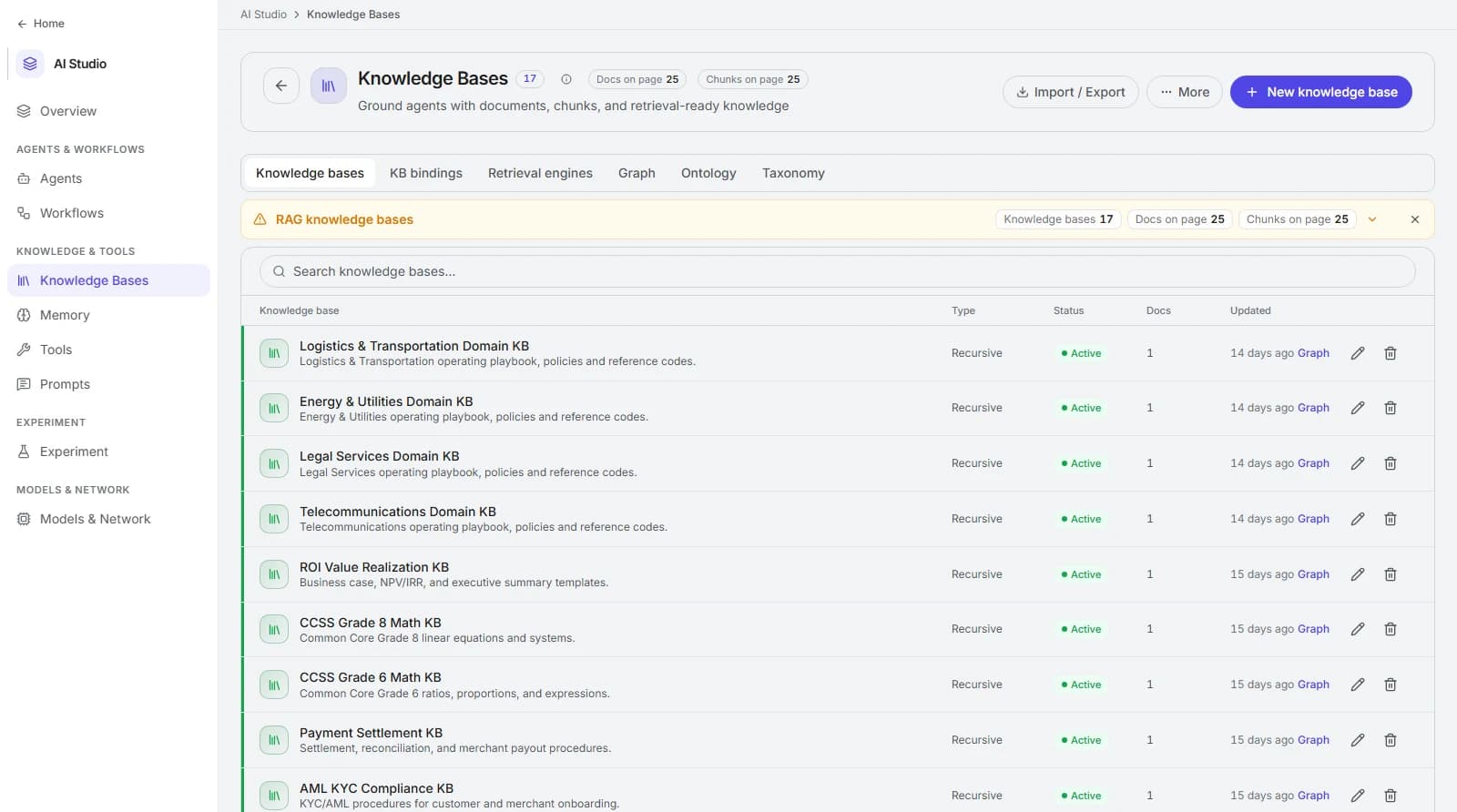The height and width of the screenshot is (812, 1457).
Task: Edit the CCSS Grade 8 Math KB
Action: [1358, 629]
